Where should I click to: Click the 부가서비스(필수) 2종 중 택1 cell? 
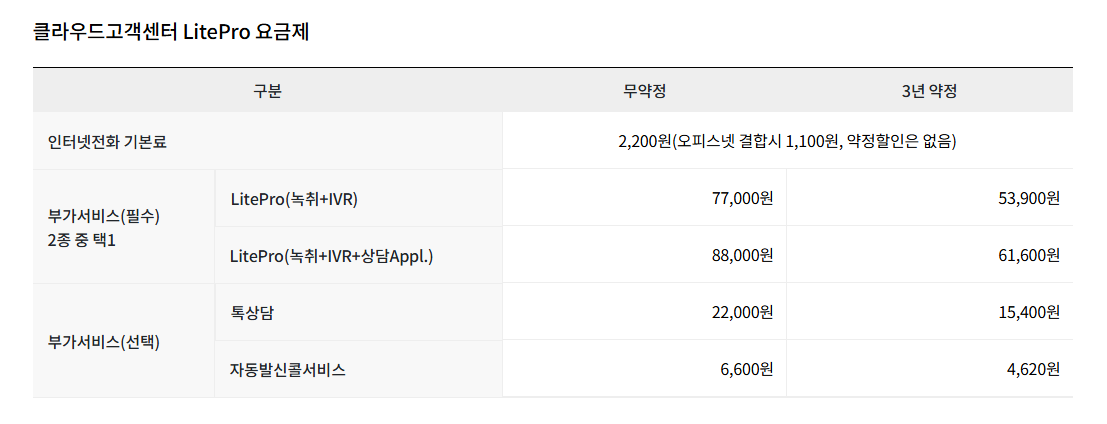103,228
